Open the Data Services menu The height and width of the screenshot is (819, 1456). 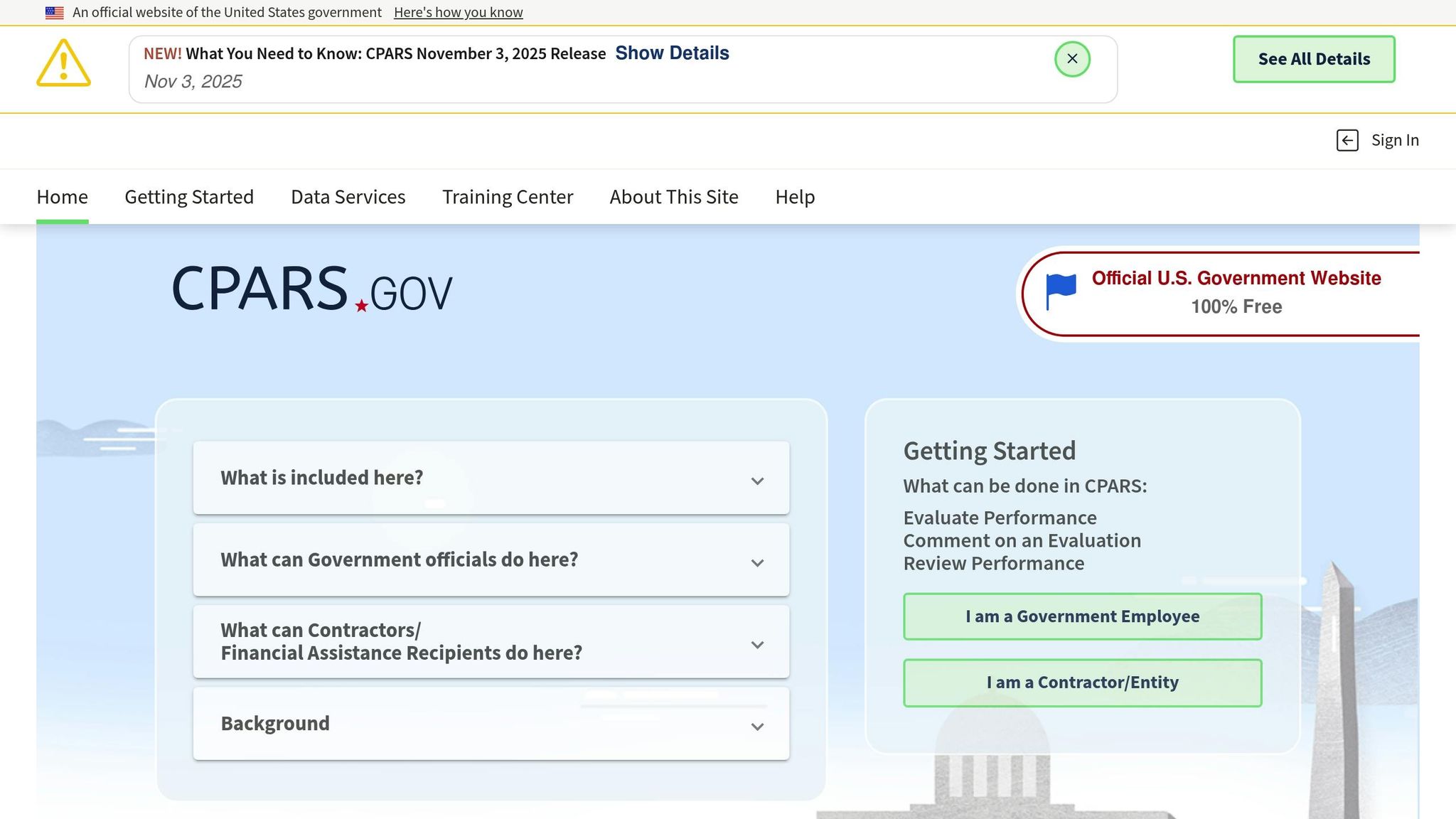(348, 197)
